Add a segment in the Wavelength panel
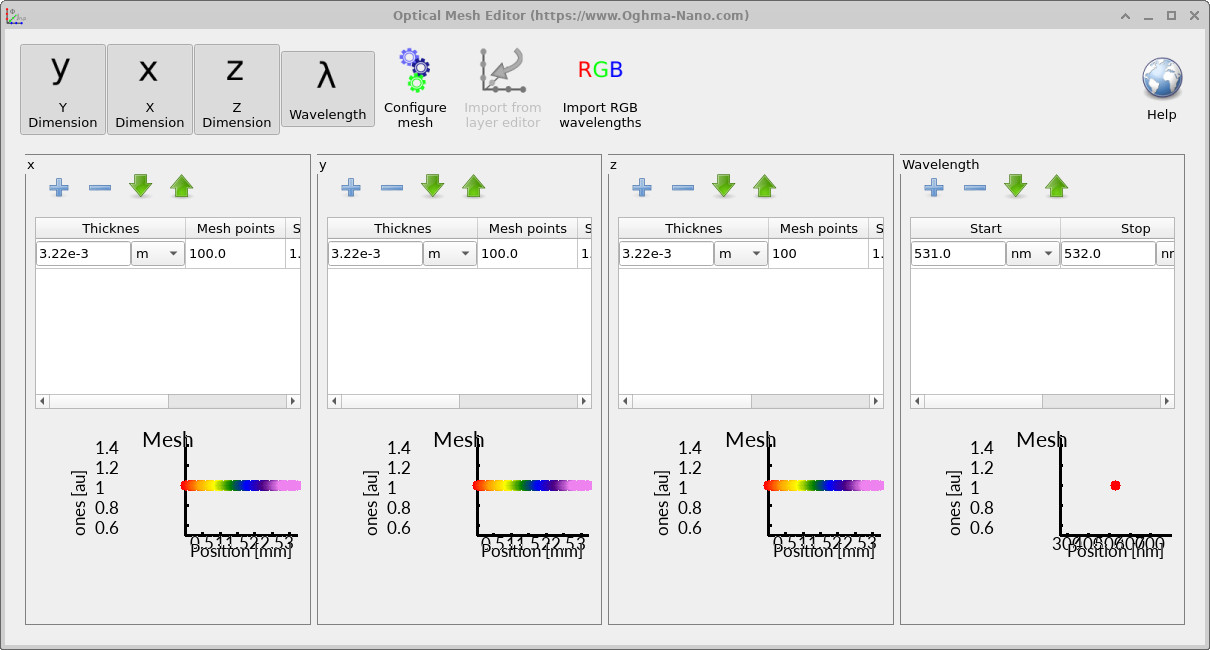Screen dimensions: 1210x650 (933, 186)
